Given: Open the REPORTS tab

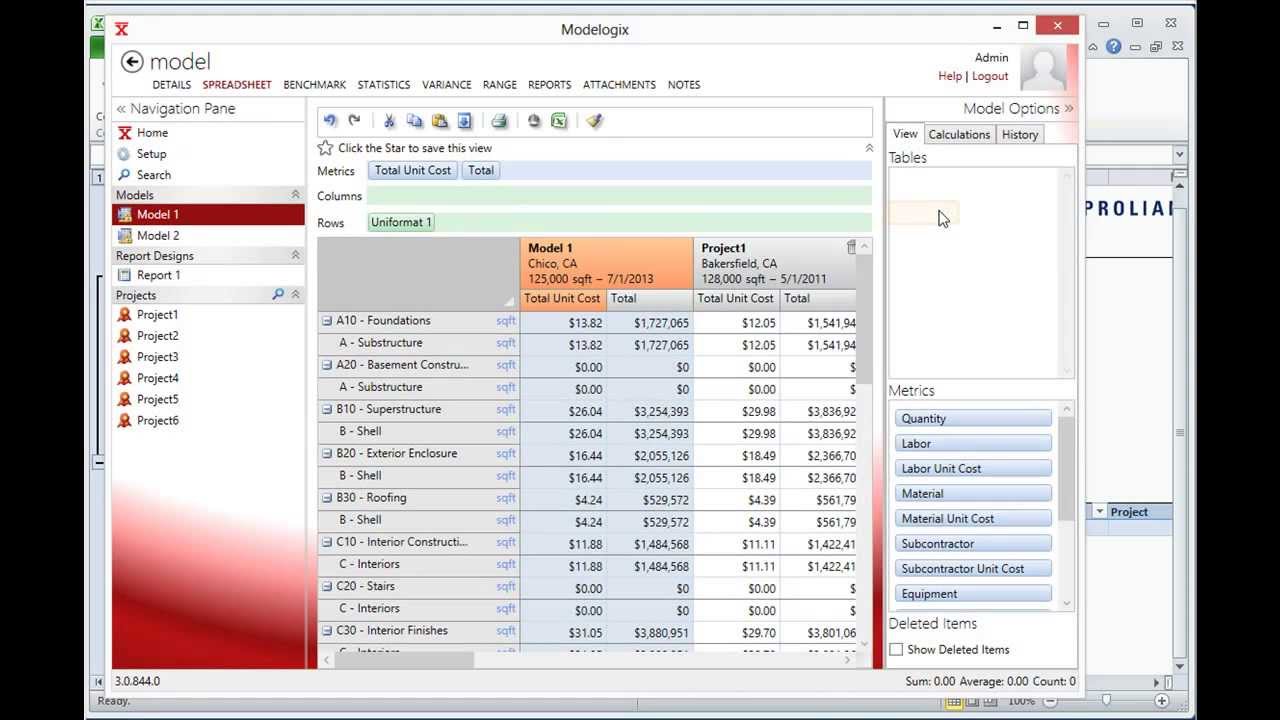Looking at the screenshot, I should coord(549,85).
